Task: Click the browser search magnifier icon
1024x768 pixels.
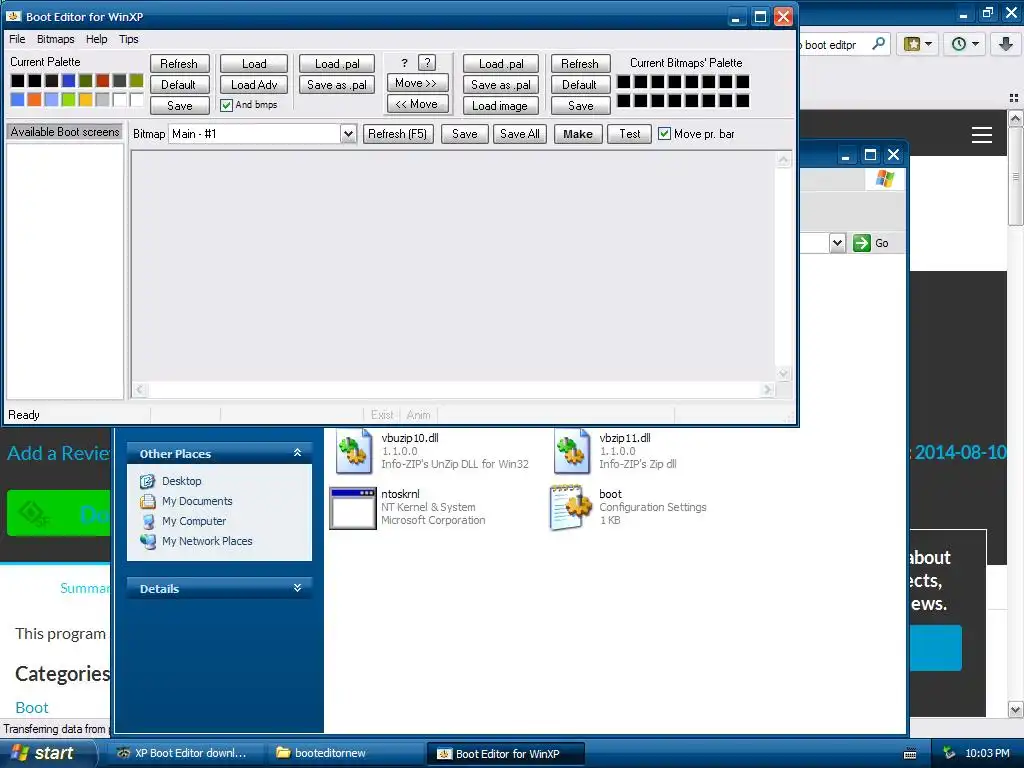Action: (879, 44)
